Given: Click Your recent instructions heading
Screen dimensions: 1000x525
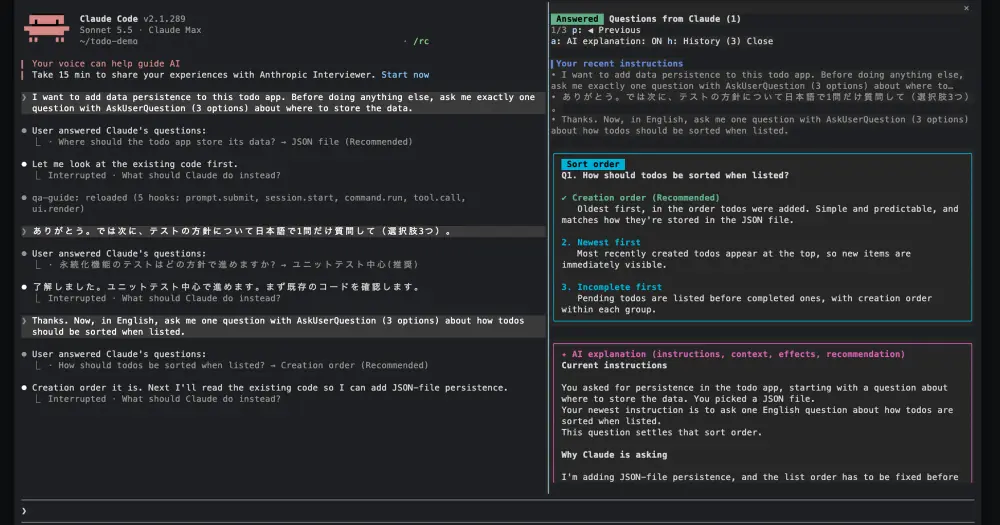Looking at the screenshot, I should (x=619, y=64).
